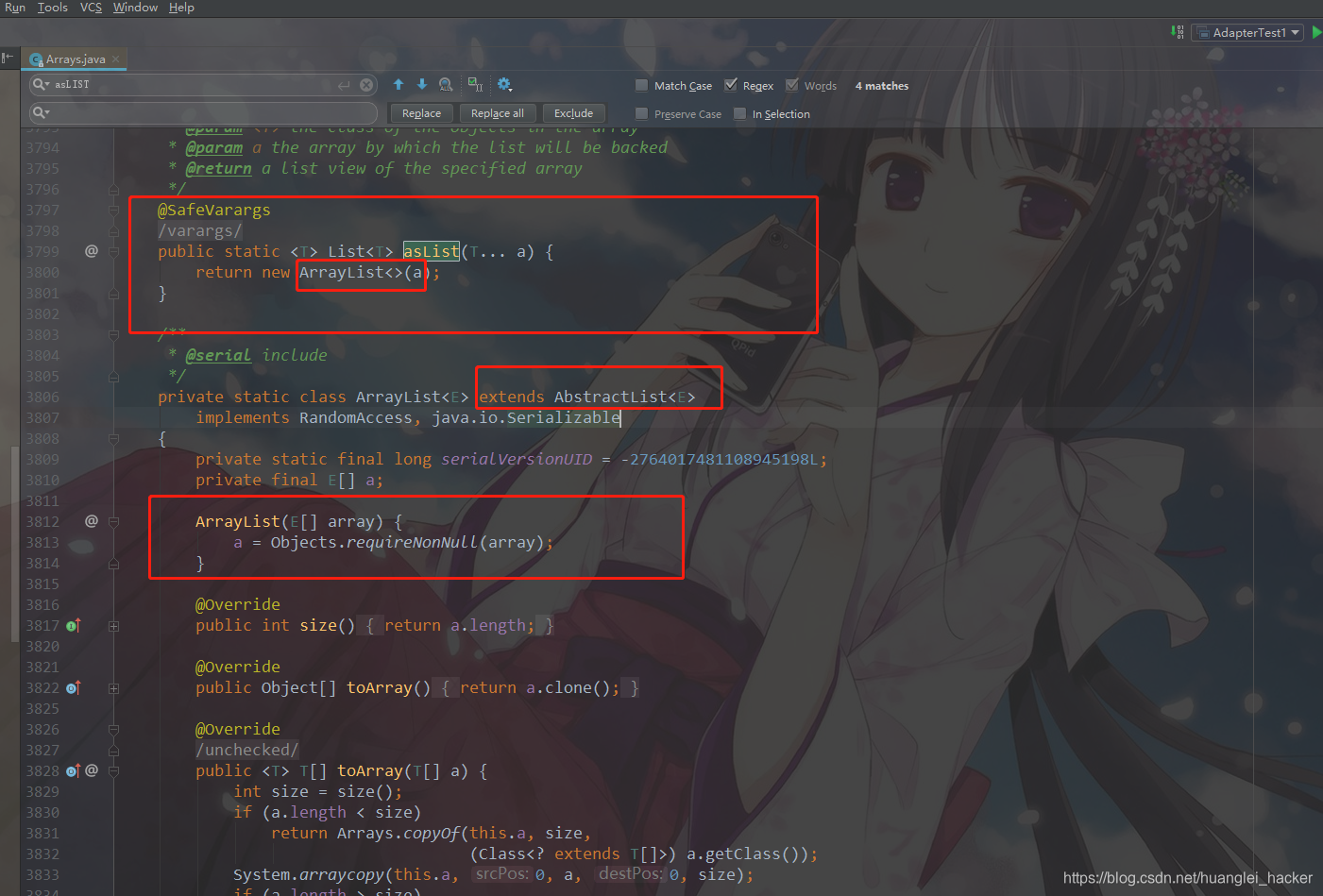Click the select all occurrences icon
The image size is (1323, 896).
pyautogui.click(x=476, y=85)
